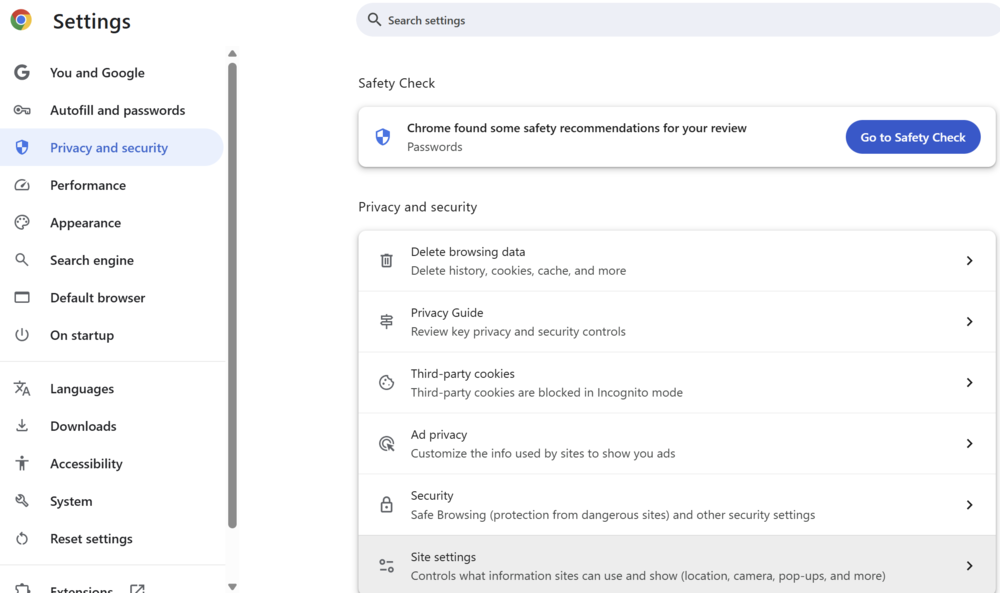This screenshot has width=1000, height=593.
Task: Click the sliders icon for Site settings
Action: click(386, 566)
